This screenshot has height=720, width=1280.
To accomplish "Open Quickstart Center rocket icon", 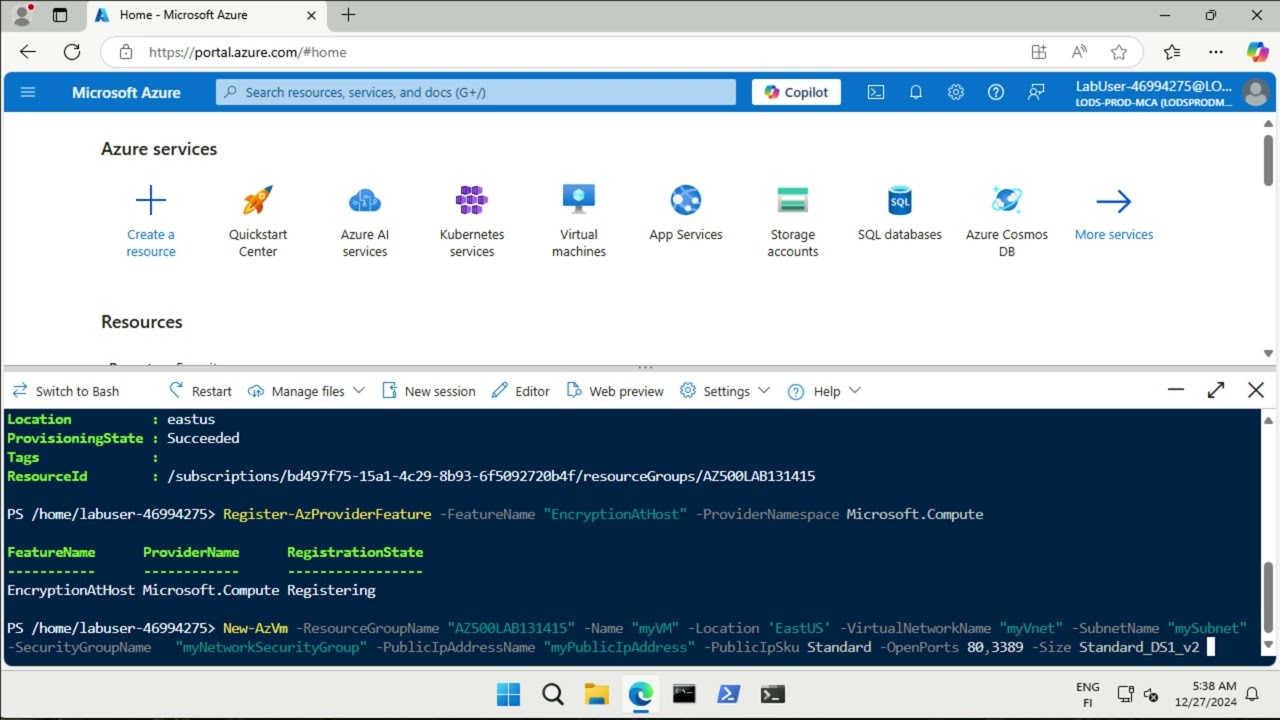I will pyautogui.click(x=258, y=201).
